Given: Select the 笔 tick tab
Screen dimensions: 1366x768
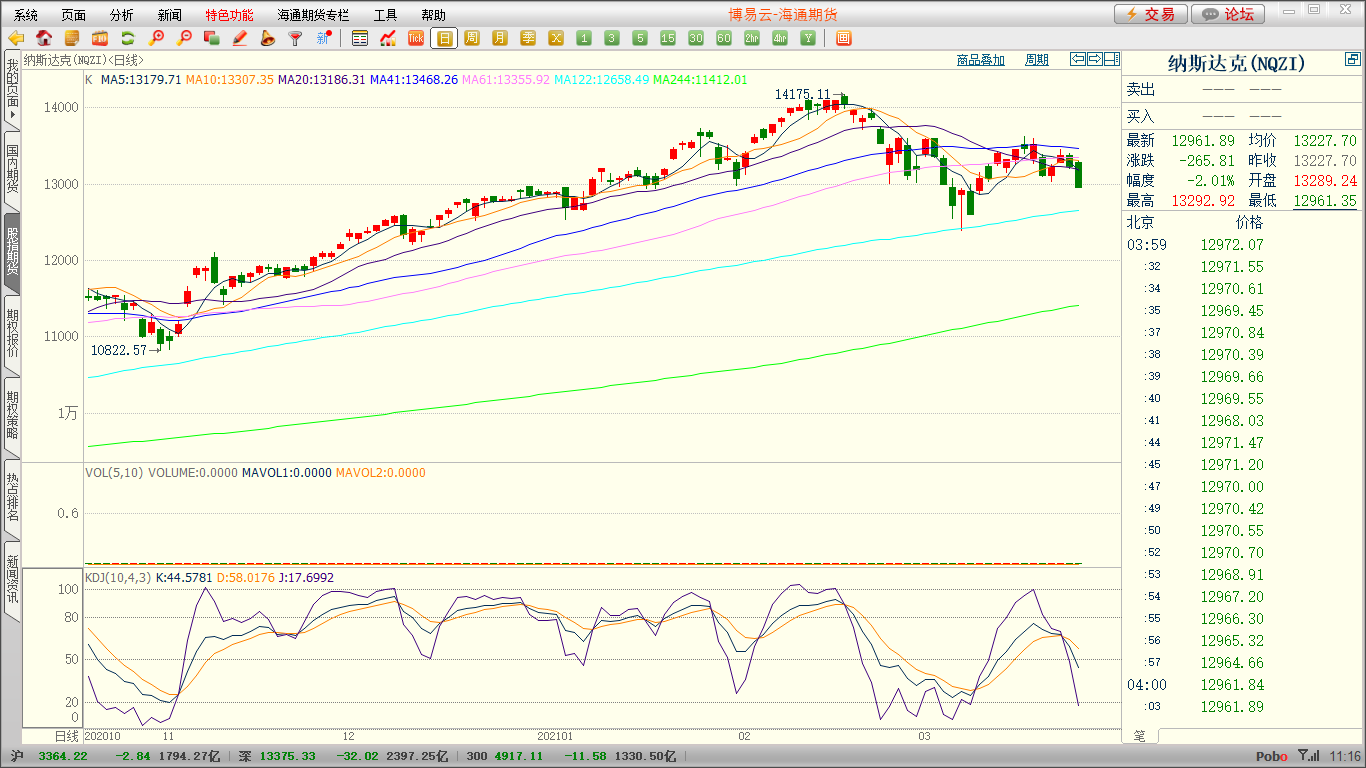Looking at the screenshot, I should [1140, 736].
